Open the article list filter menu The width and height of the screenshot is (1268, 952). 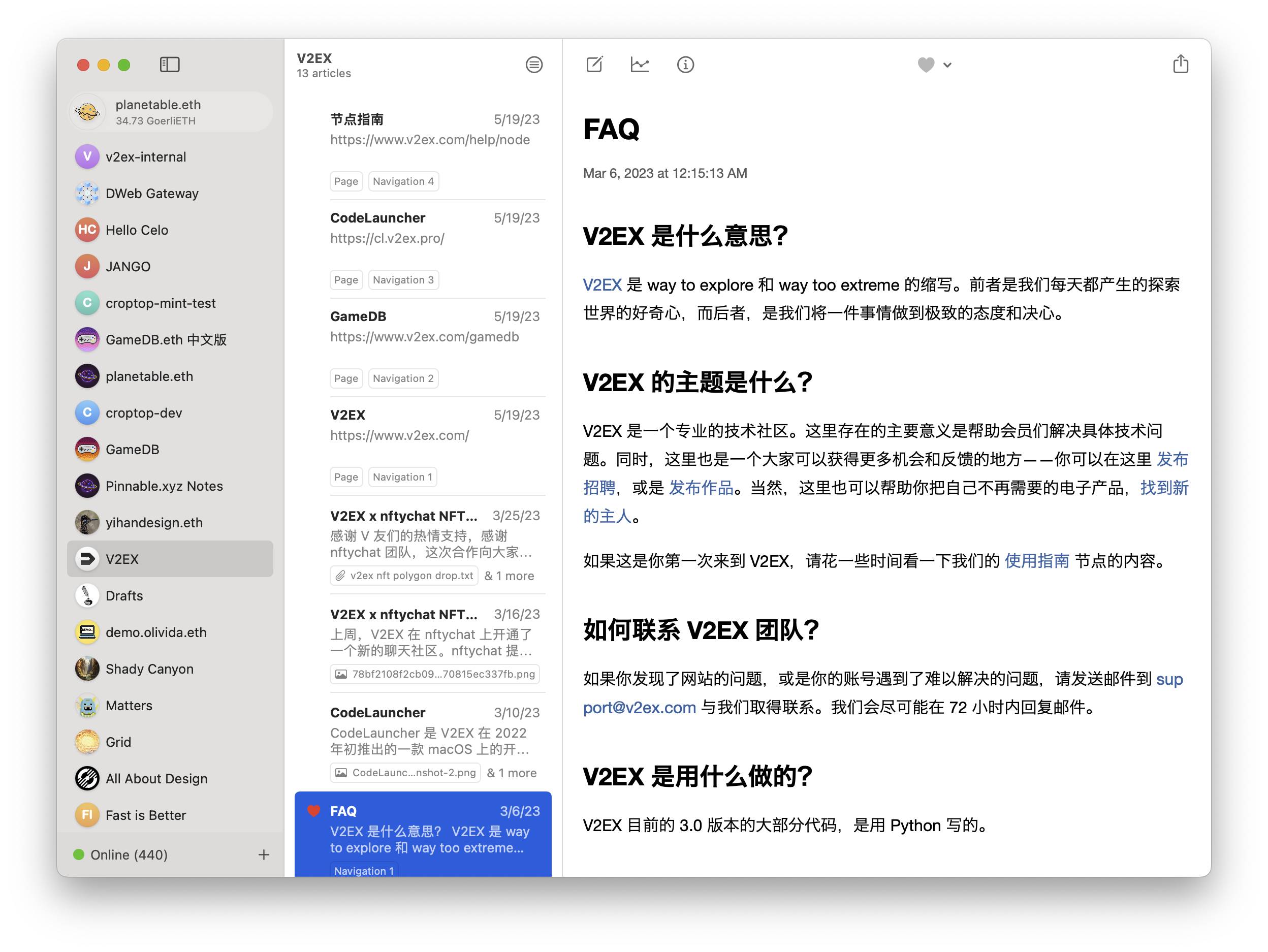pos(534,65)
